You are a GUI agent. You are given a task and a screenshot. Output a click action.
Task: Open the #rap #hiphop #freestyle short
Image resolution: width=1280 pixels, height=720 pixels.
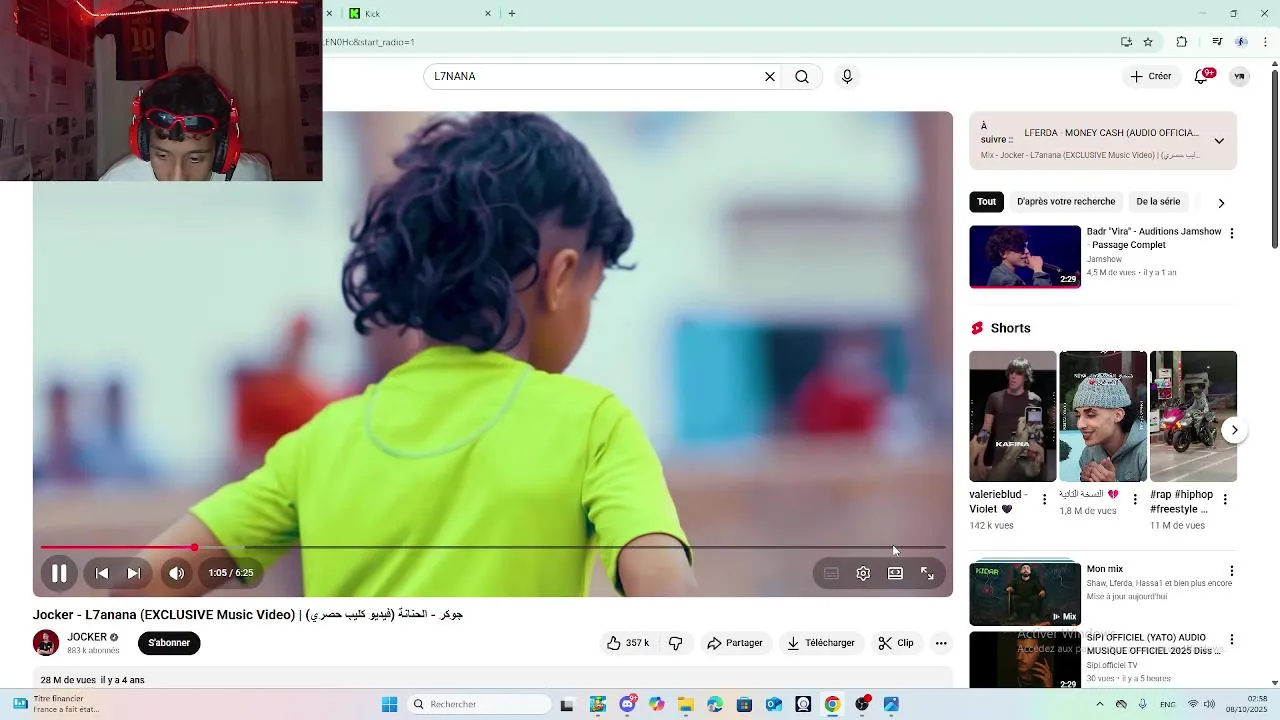tap(1193, 416)
